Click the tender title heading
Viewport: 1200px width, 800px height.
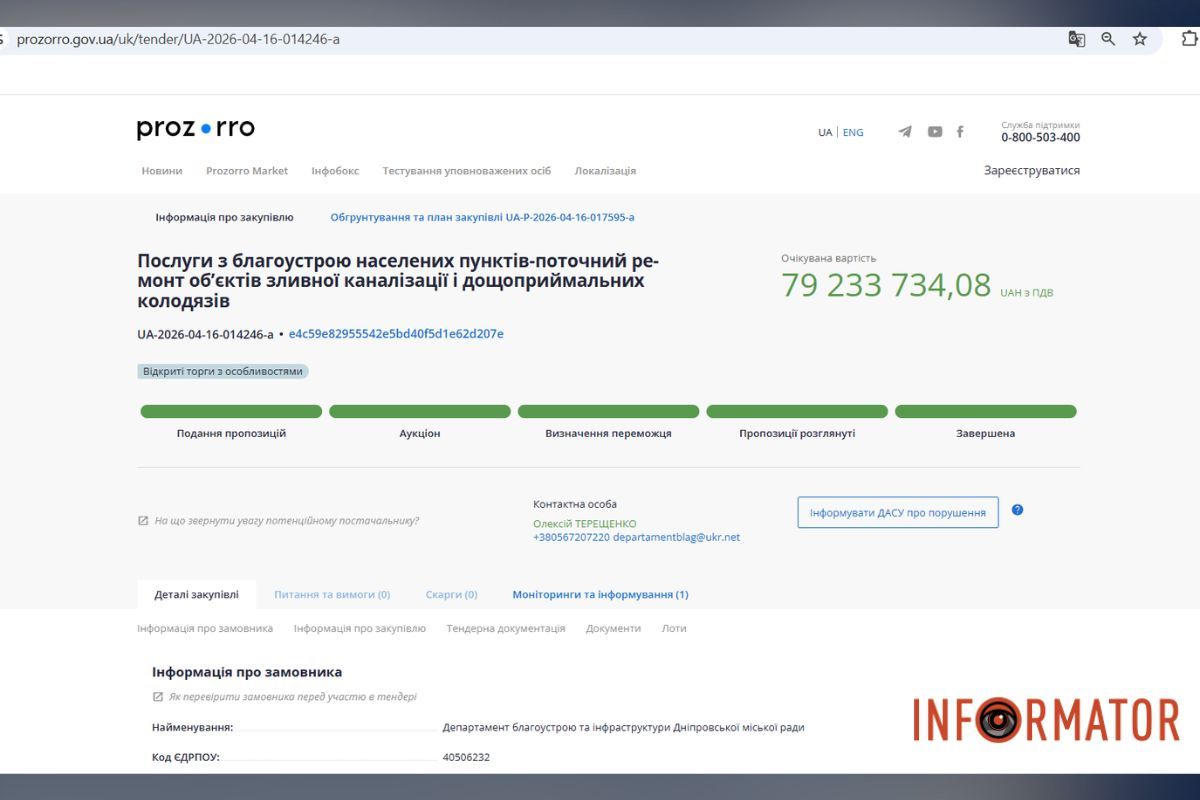tap(398, 281)
